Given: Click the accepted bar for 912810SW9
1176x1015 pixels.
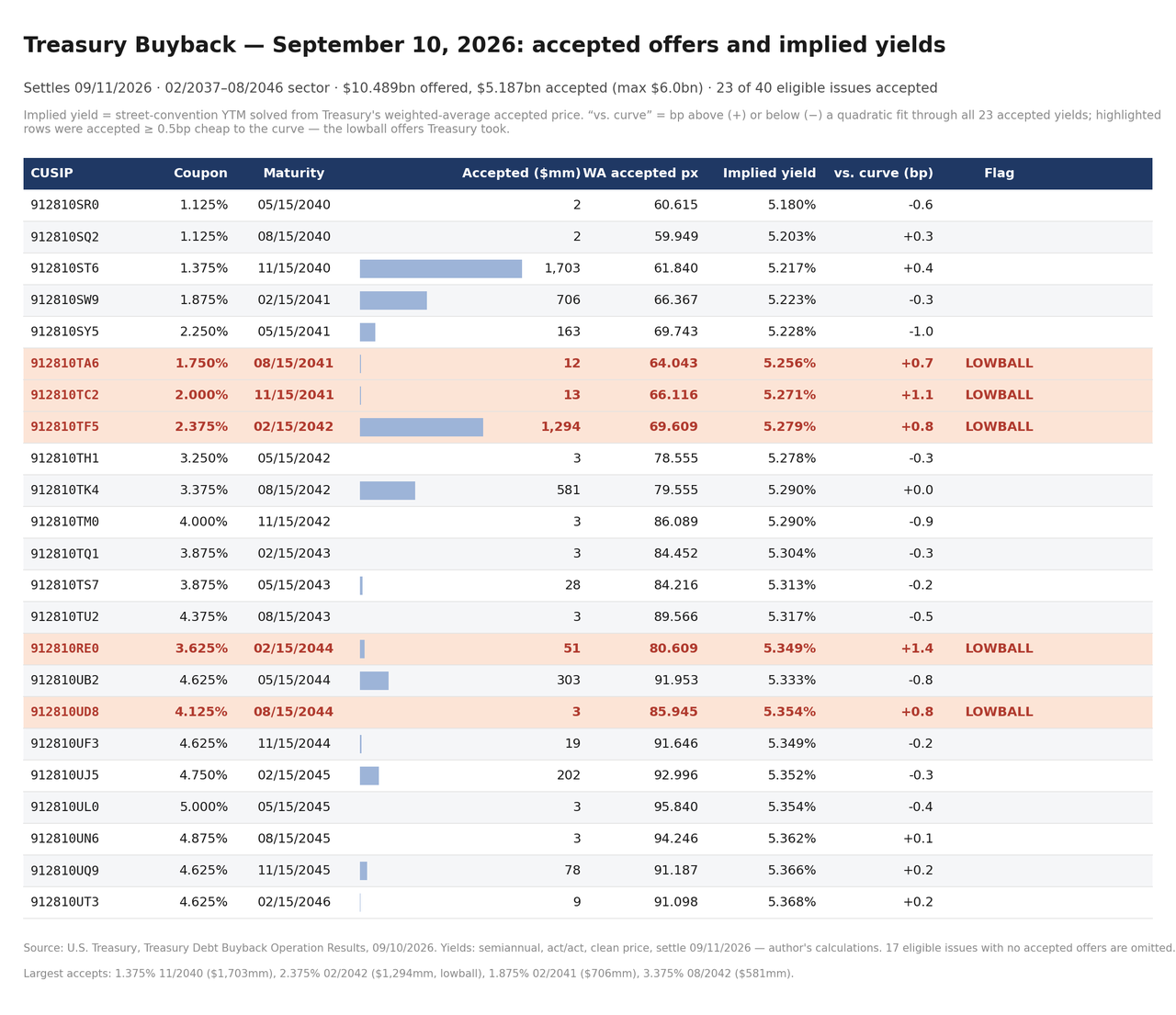Looking at the screenshot, I should tap(393, 300).
